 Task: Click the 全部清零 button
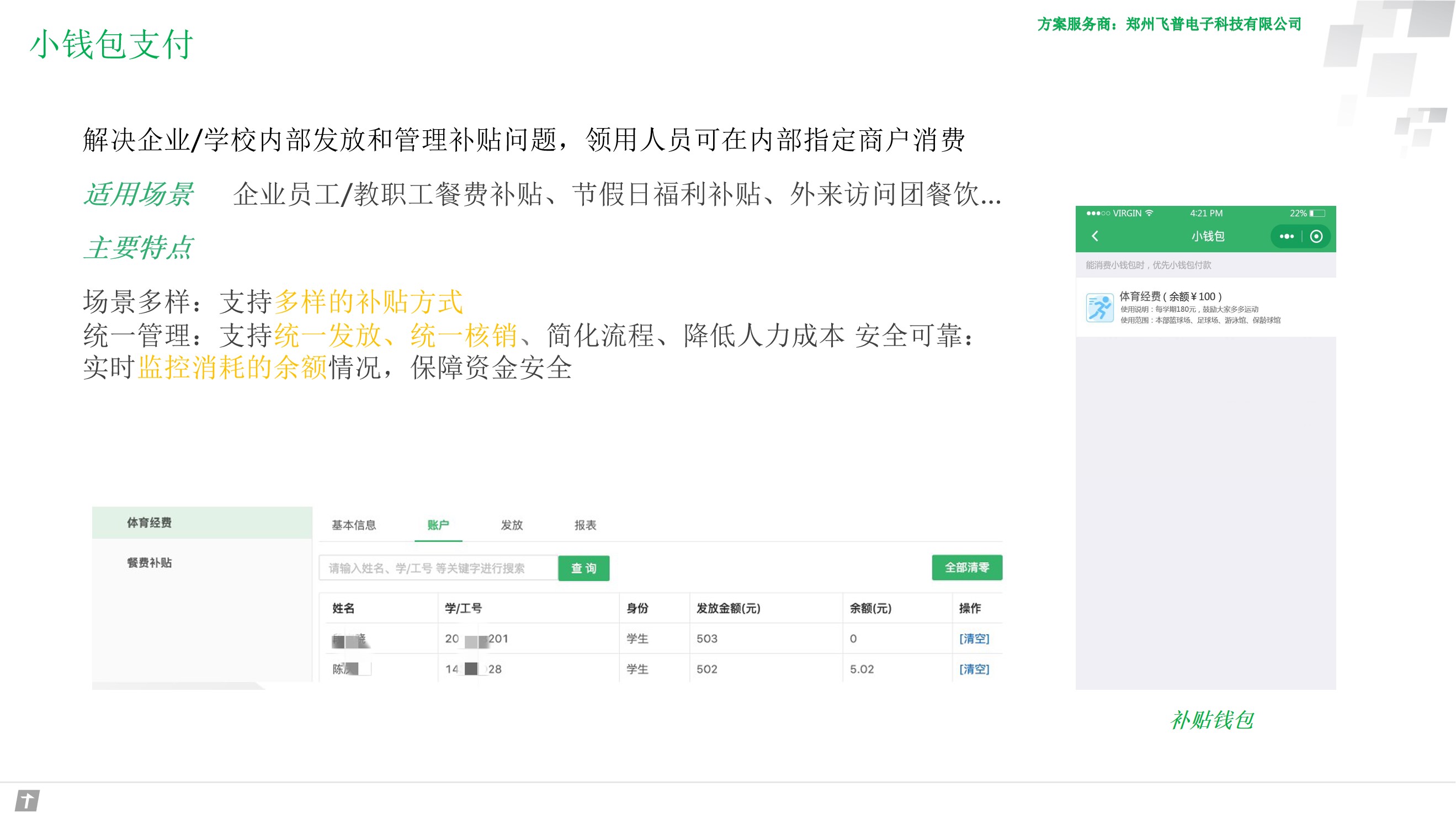click(x=966, y=567)
